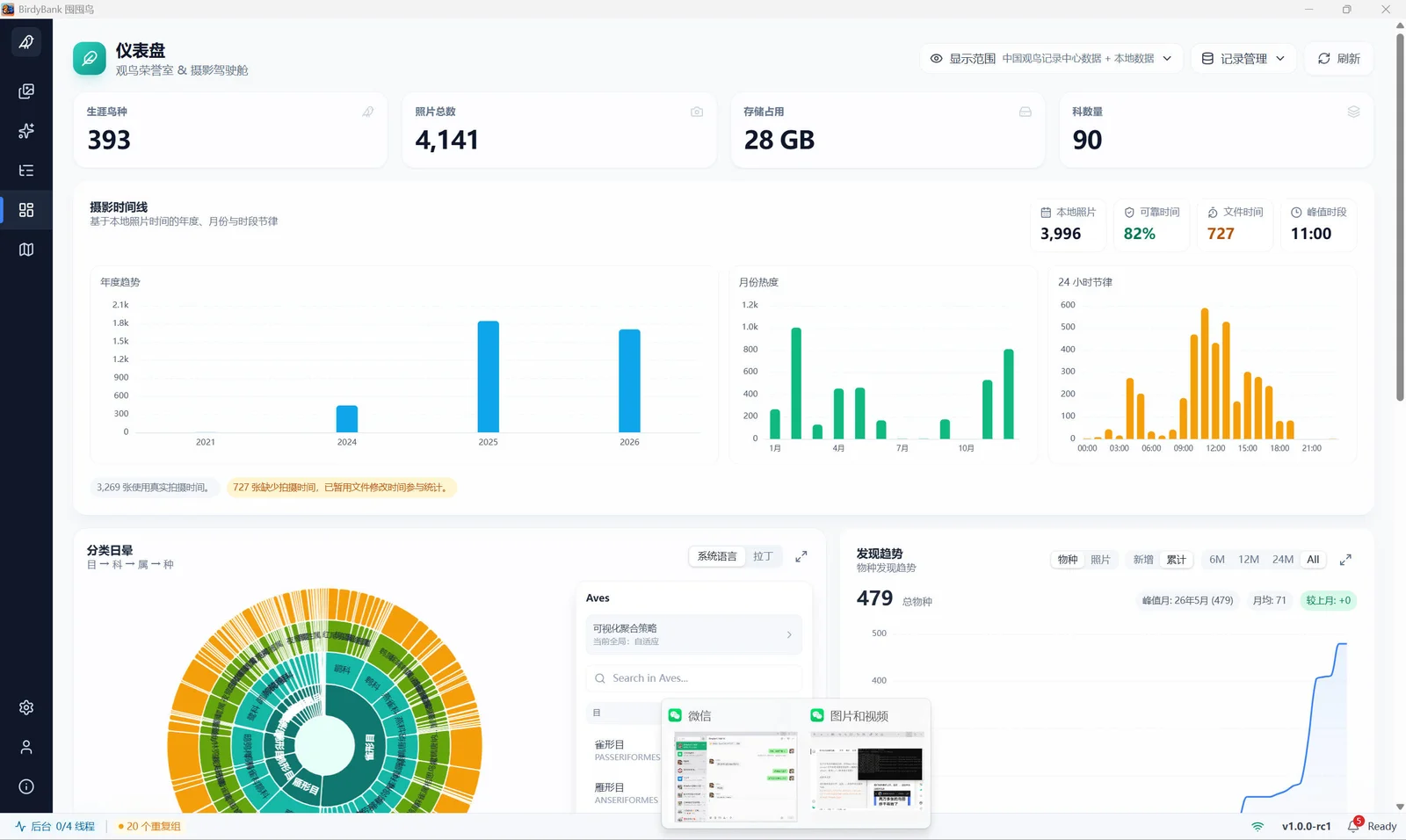The image size is (1406, 840).
Task: Click the search magnifier icon in Aves
Action: 600,678
